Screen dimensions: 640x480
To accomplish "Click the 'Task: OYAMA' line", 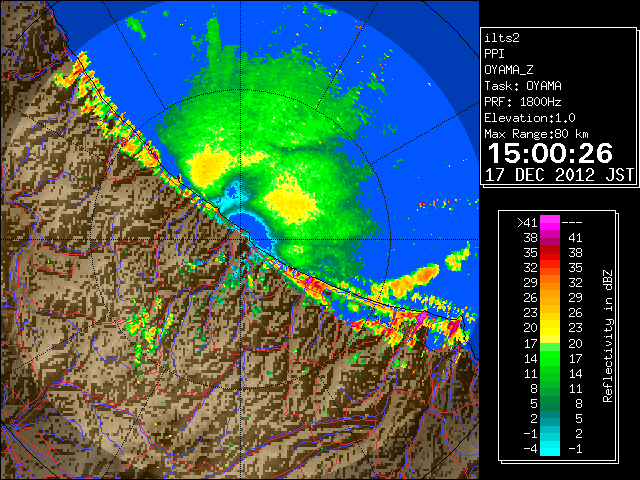I will click(523, 86).
